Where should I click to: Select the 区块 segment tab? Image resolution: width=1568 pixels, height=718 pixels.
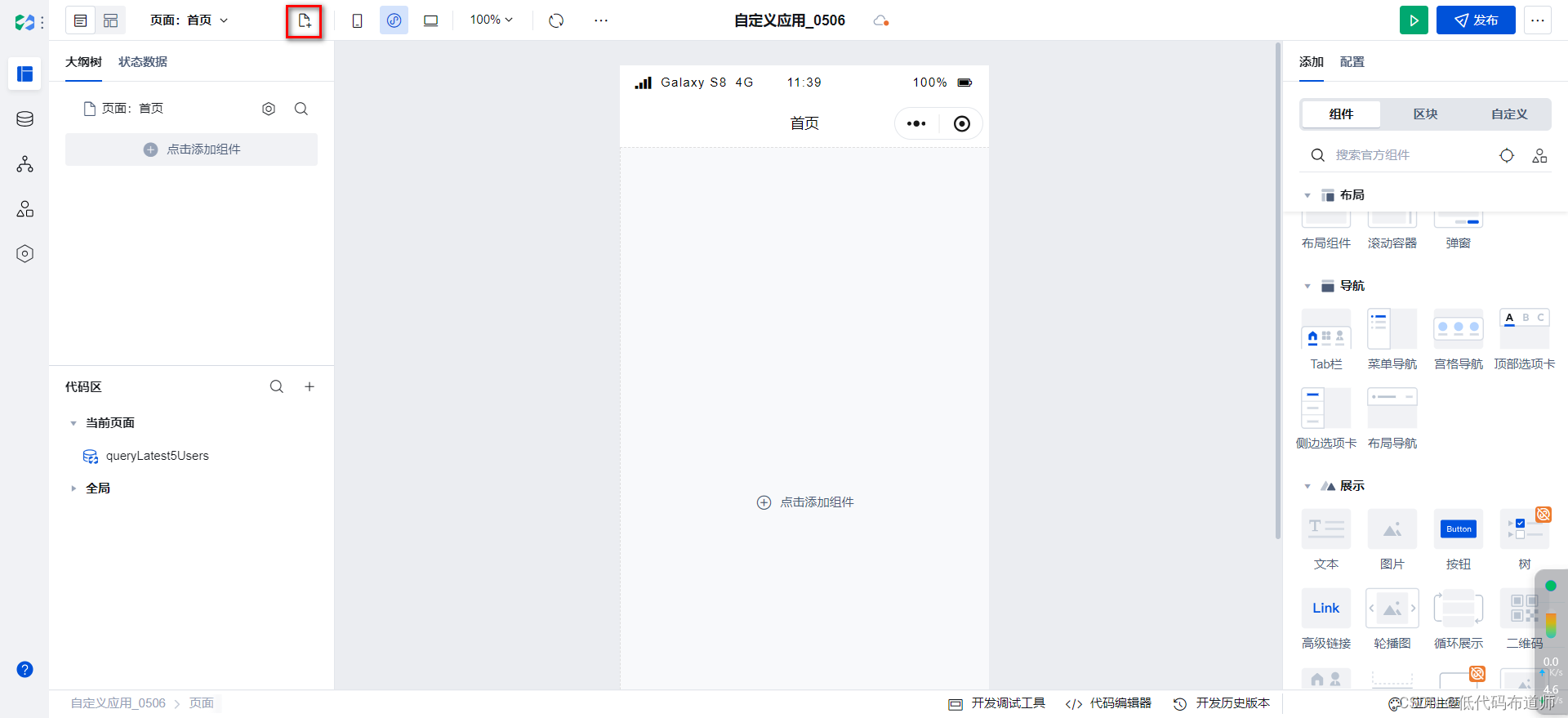click(1425, 114)
